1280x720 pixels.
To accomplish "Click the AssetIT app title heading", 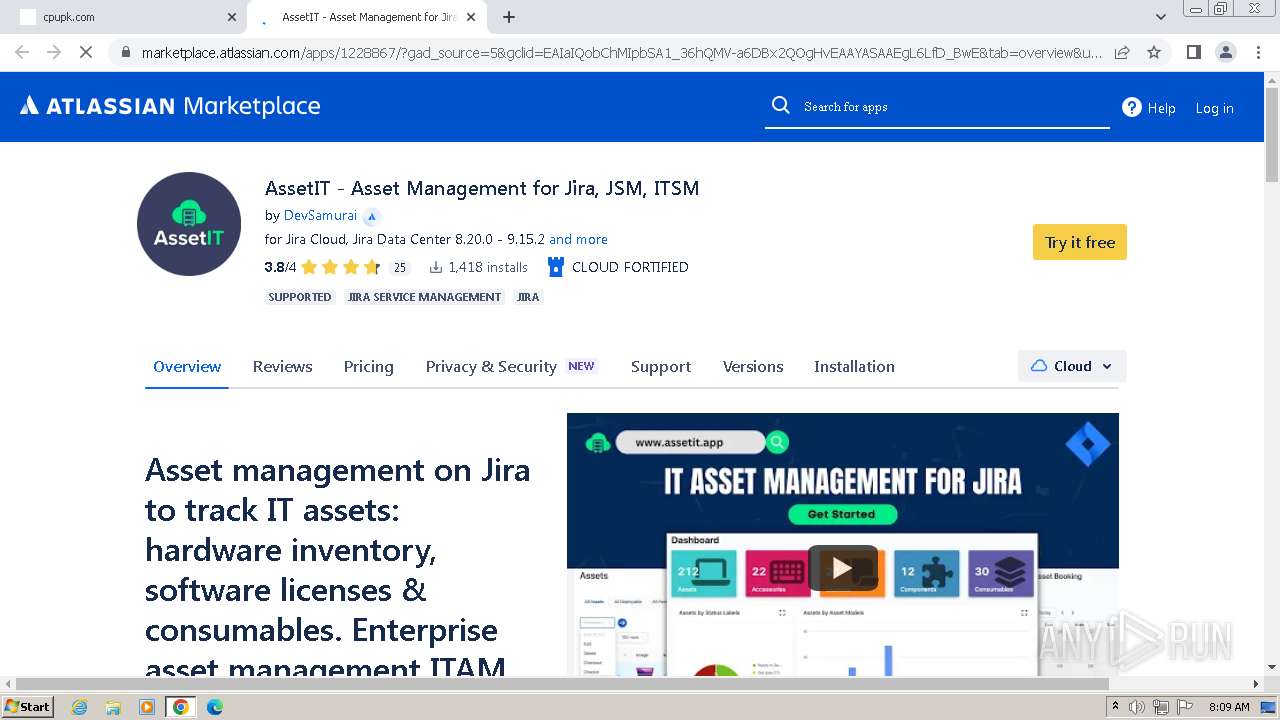I will click(x=482, y=188).
